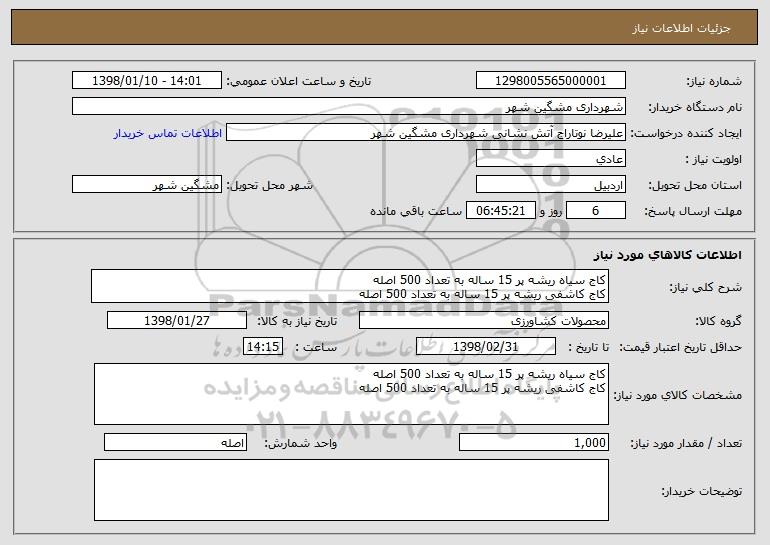Click the delivery province field اردبیل

(x=550, y=185)
